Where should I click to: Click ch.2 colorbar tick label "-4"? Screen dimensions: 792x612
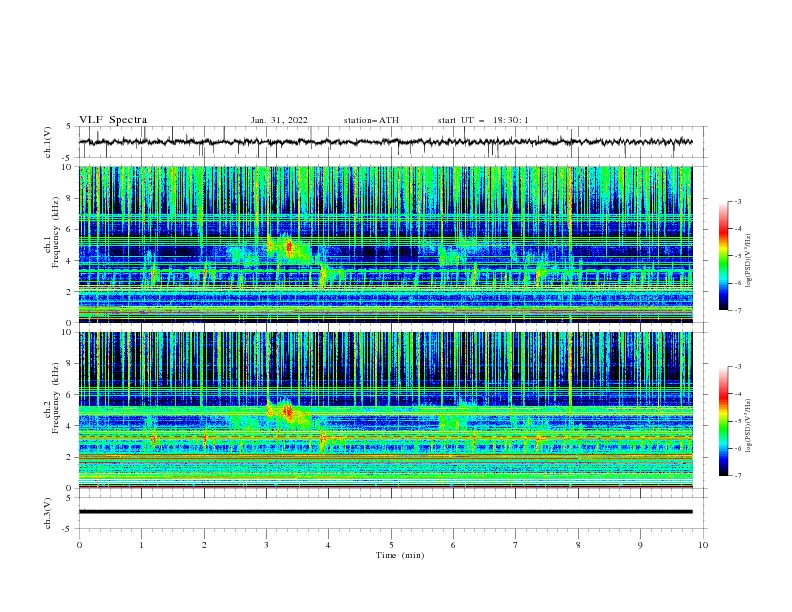click(738, 394)
